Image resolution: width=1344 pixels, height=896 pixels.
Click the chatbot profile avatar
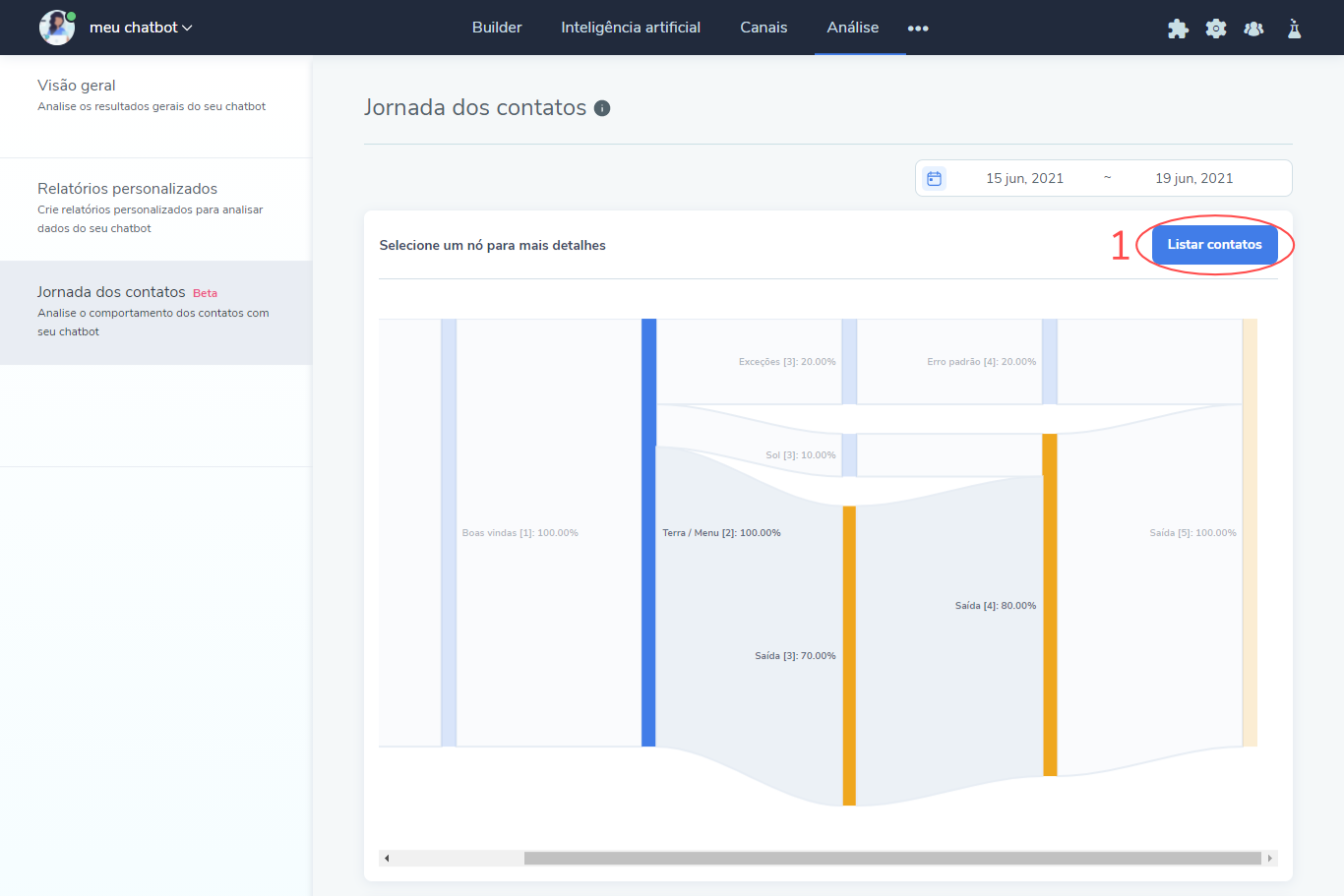(x=56, y=28)
